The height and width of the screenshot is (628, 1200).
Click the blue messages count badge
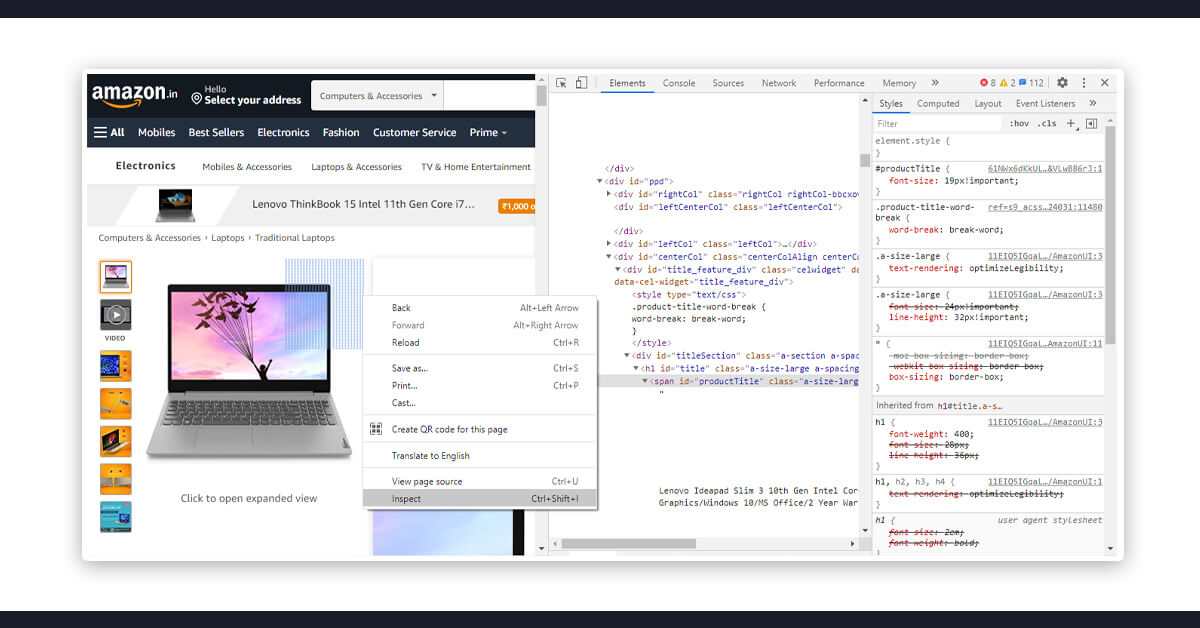(x=1031, y=83)
